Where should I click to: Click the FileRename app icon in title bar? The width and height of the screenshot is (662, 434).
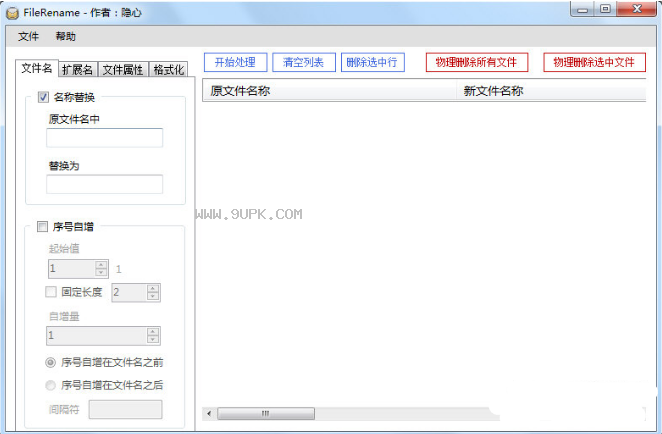pyautogui.click(x=12, y=13)
